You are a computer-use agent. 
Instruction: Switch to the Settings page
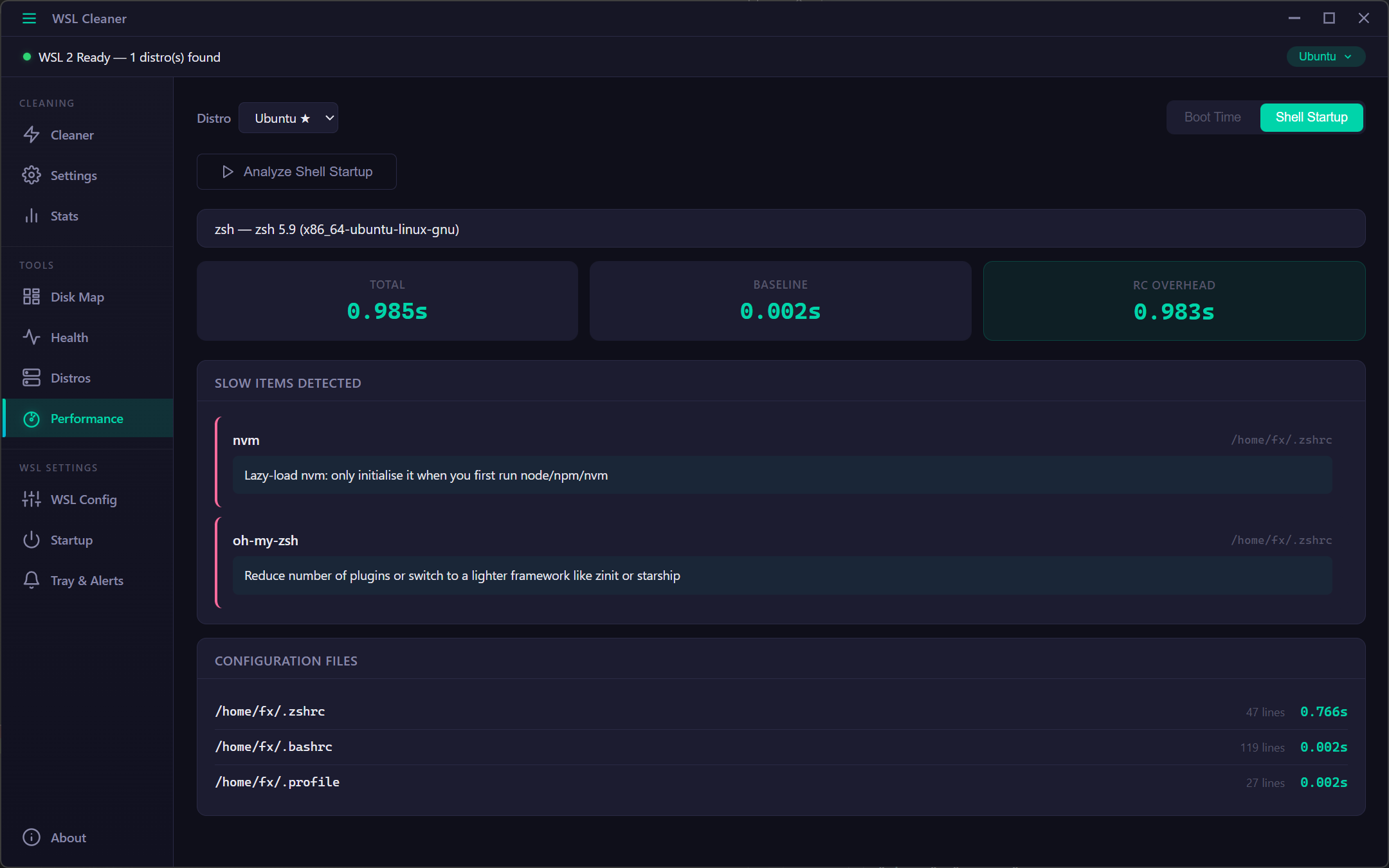coord(74,175)
